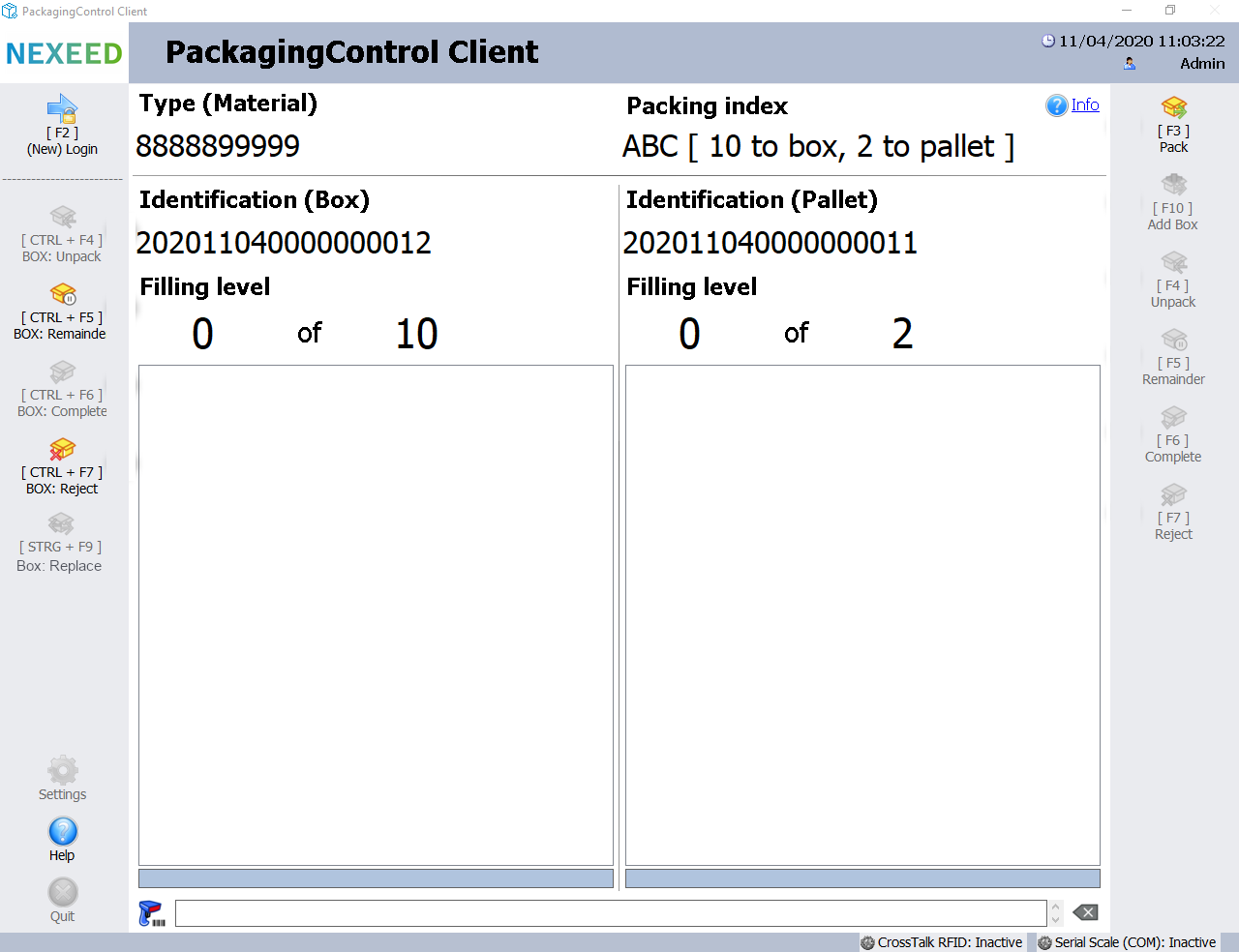Open the Help button

pyautogui.click(x=63, y=832)
